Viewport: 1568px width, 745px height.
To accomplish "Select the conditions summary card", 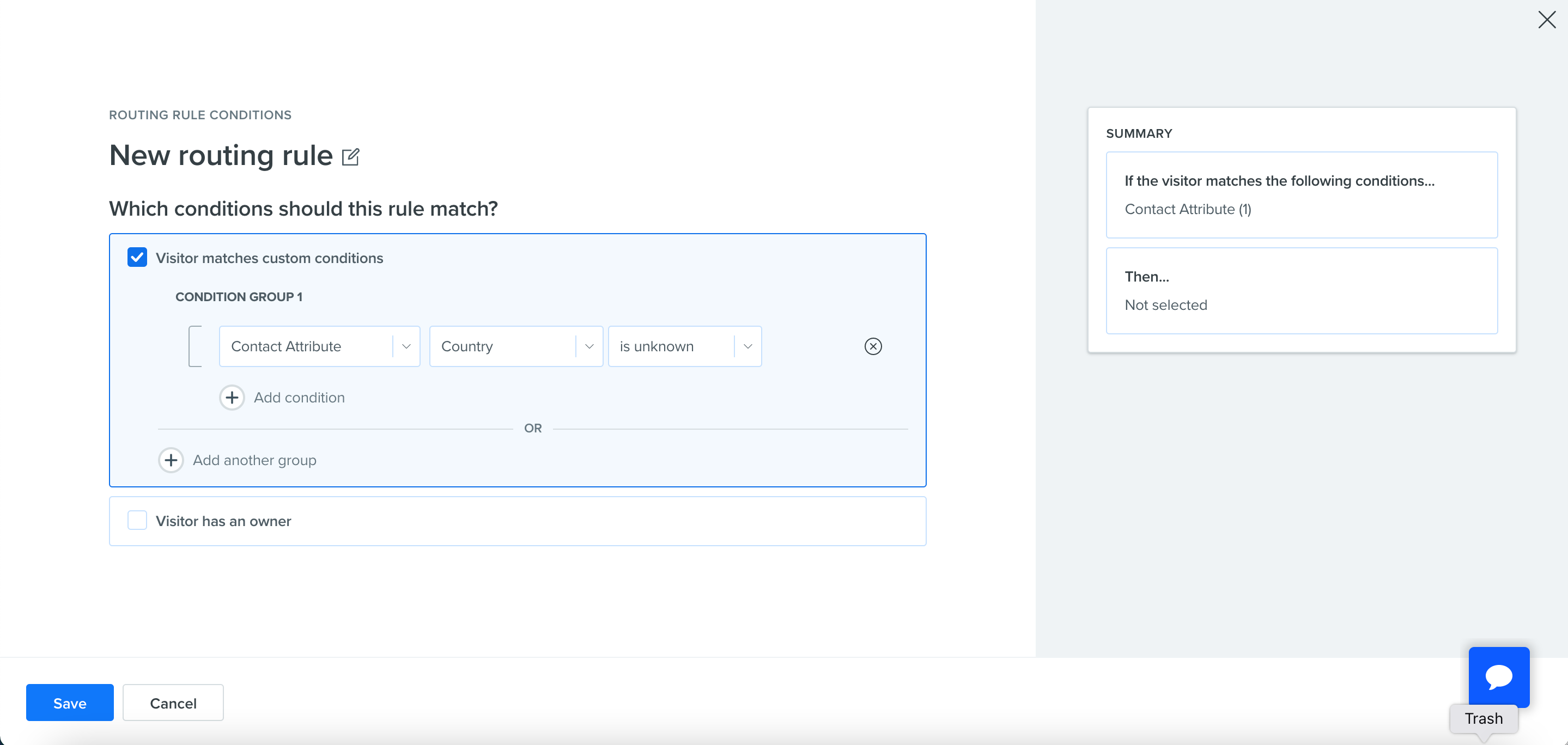I will (x=1302, y=195).
